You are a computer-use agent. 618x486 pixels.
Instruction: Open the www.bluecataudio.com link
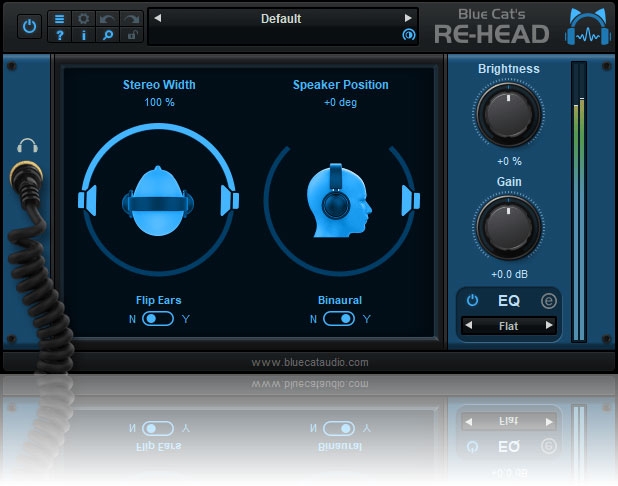pos(309,362)
